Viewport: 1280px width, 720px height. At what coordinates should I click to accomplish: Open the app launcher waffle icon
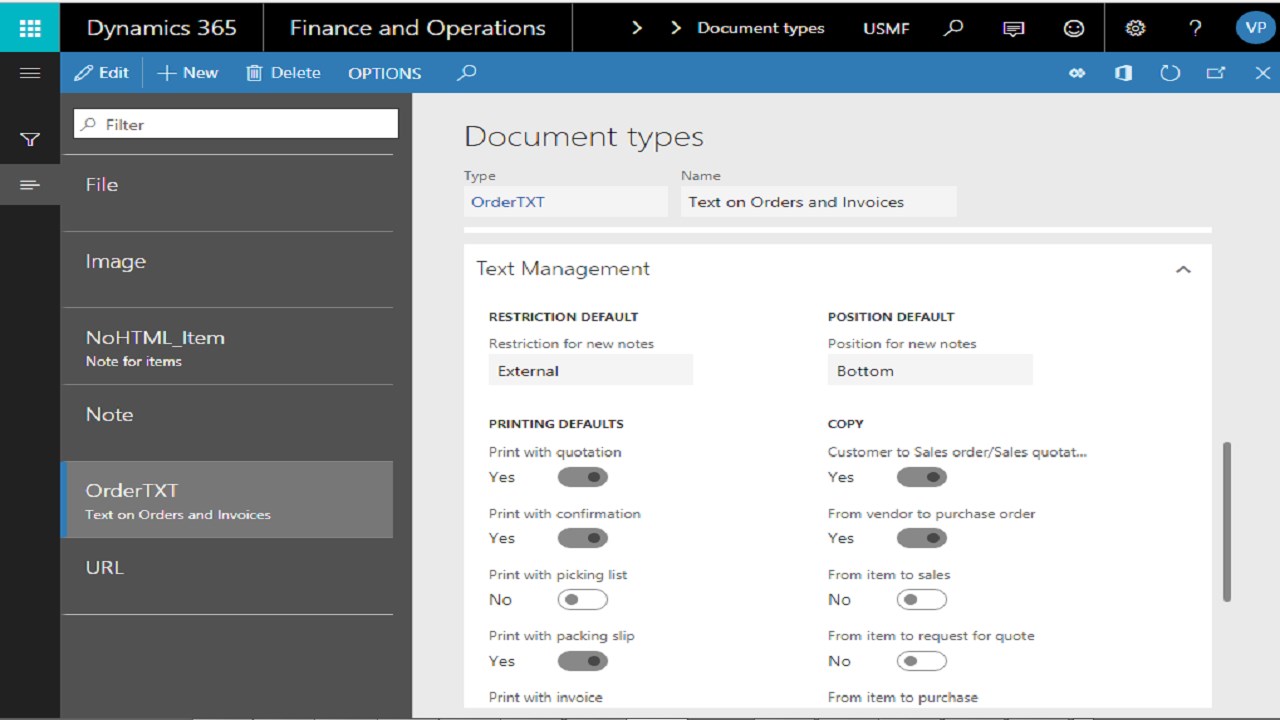[30, 27]
